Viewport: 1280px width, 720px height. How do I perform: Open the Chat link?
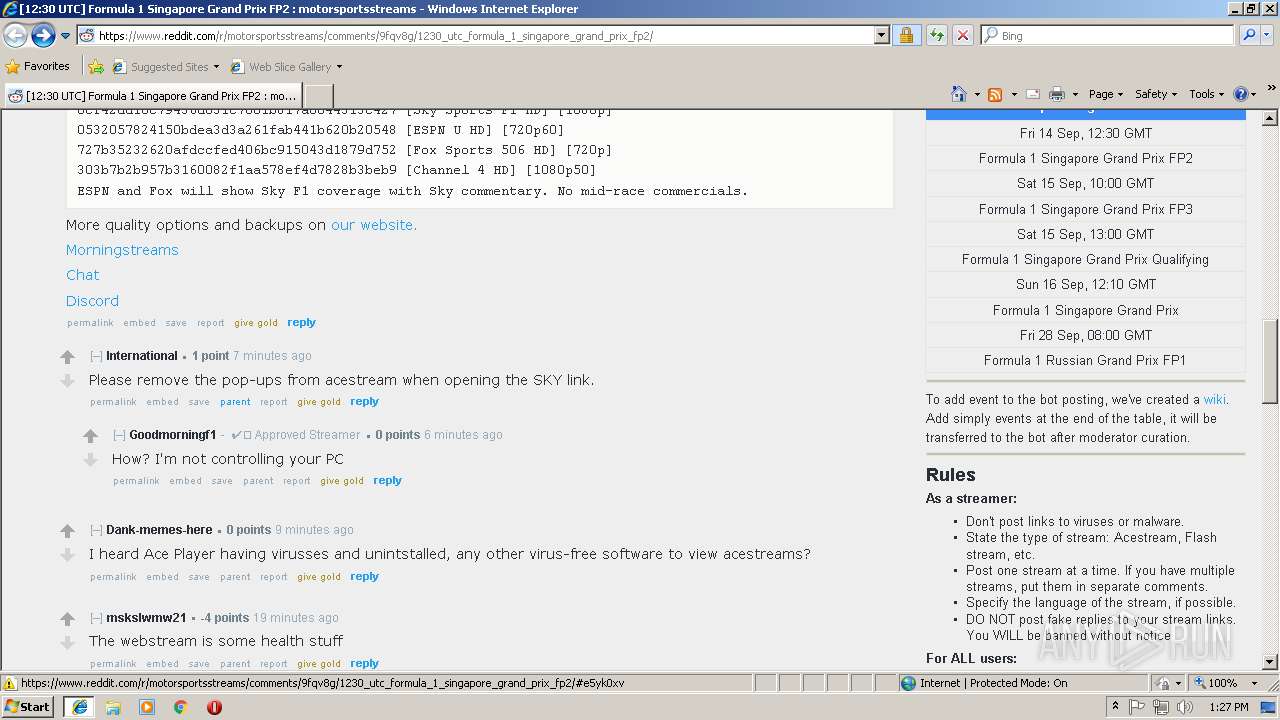(x=83, y=275)
